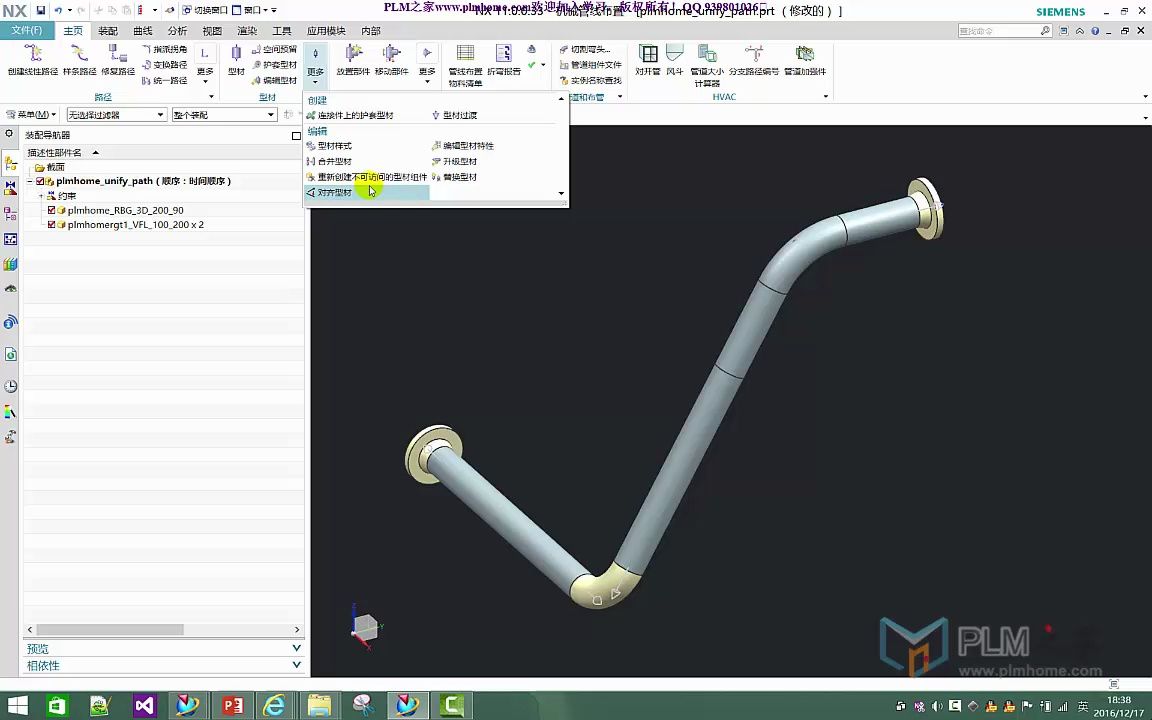
Task: Open the 文件(F) file menu
Action: point(26,30)
